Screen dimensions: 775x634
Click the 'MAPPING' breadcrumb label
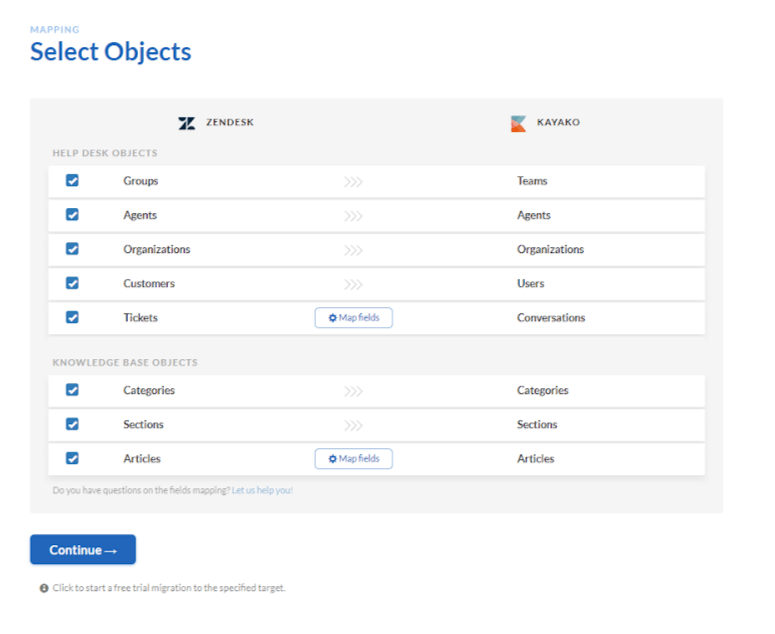pos(55,30)
